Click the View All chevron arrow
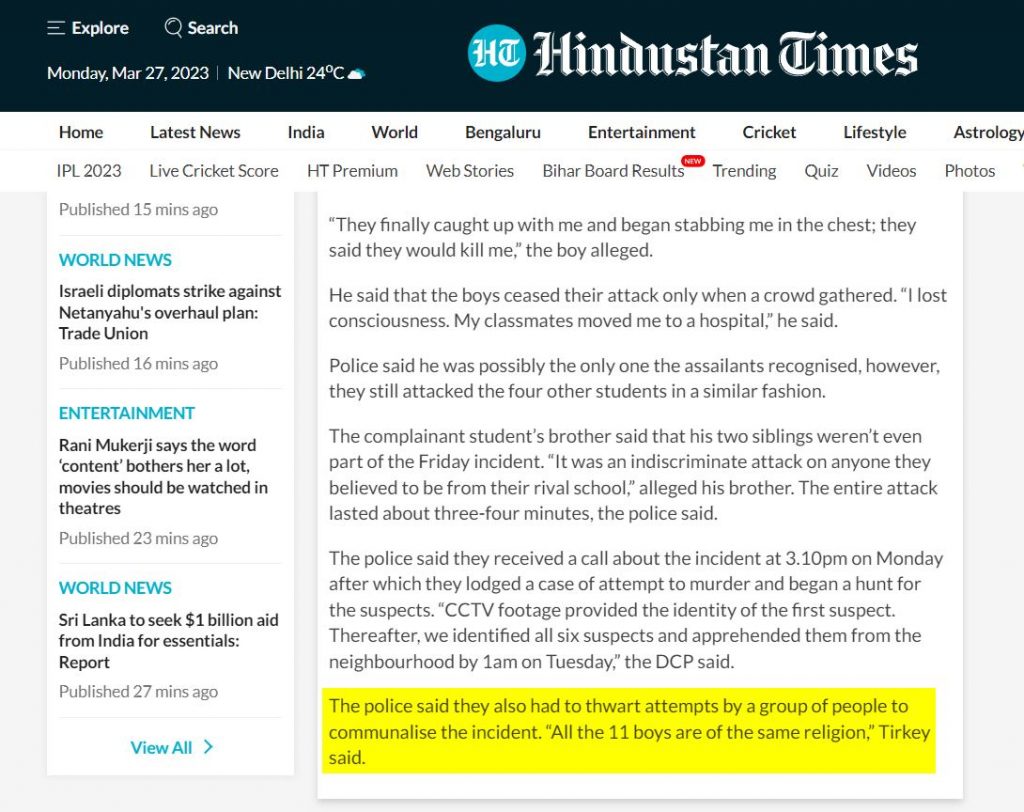The image size is (1024, 812). click(x=208, y=747)
